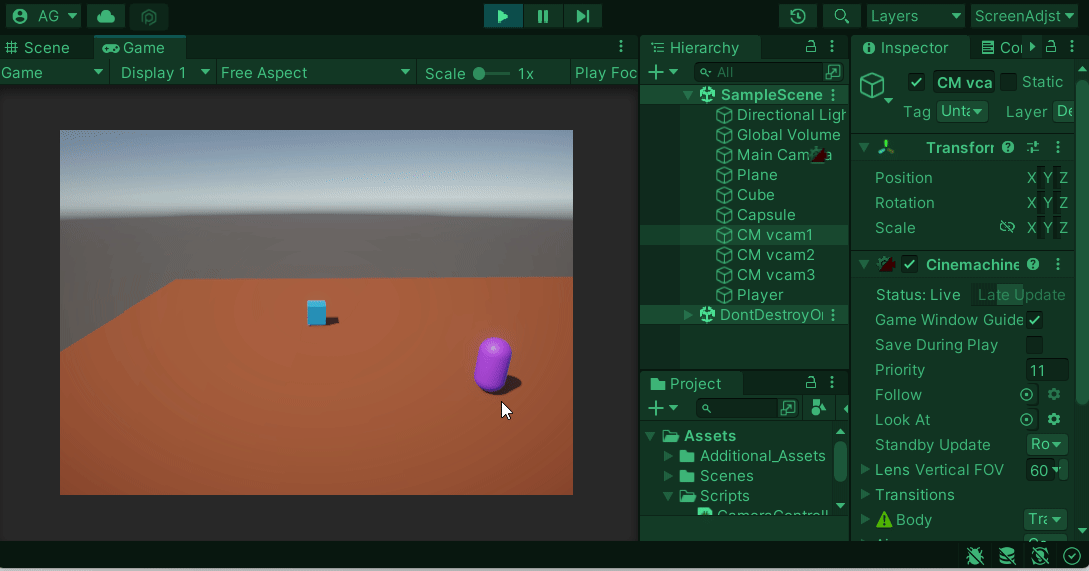Pick a Follow target object
Viewport: 1089px width, 571px height.
click(x=1026, y=395)
